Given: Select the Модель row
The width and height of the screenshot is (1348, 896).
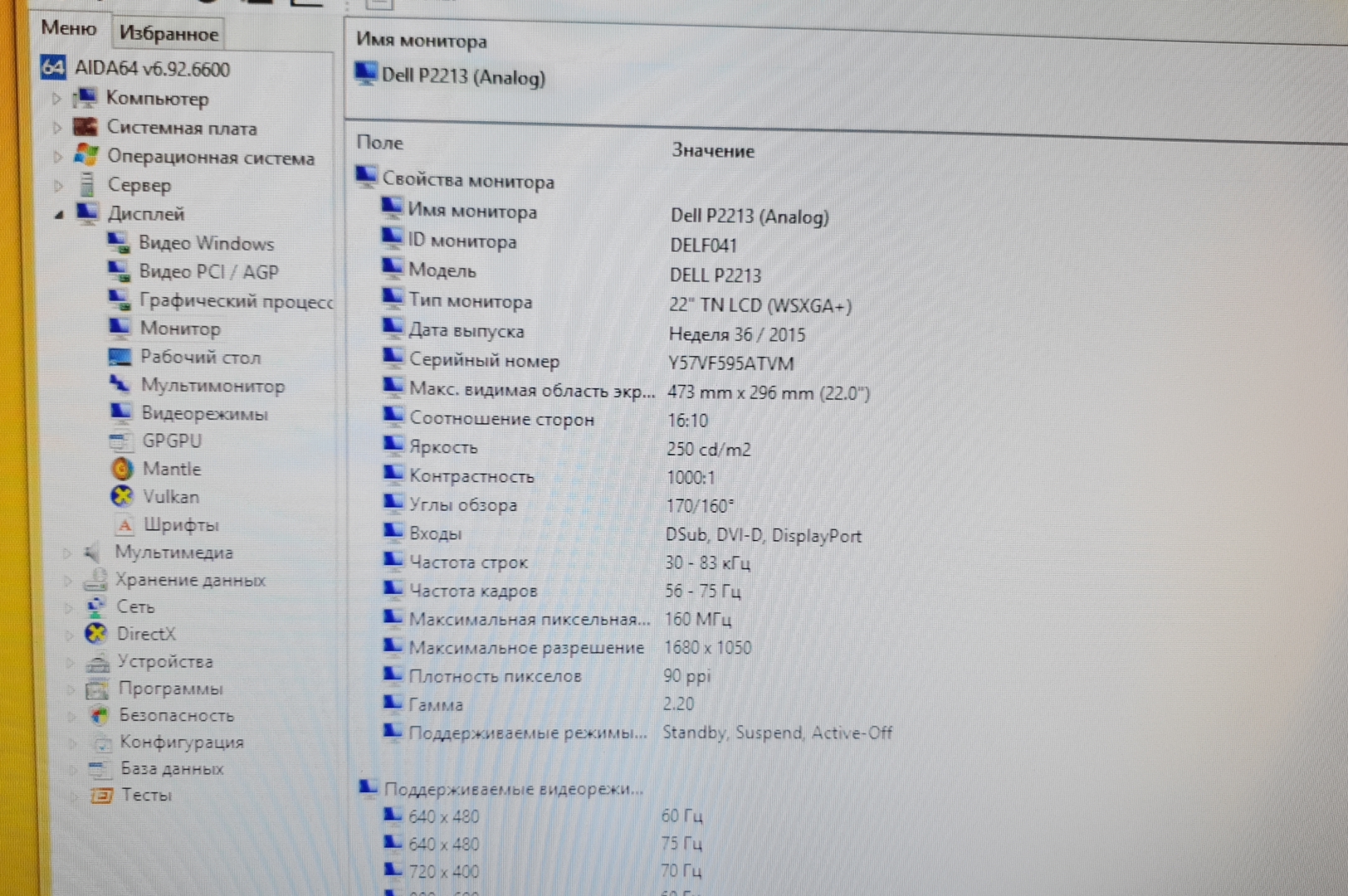Looking at the screenshot, I should click(442, 270).
